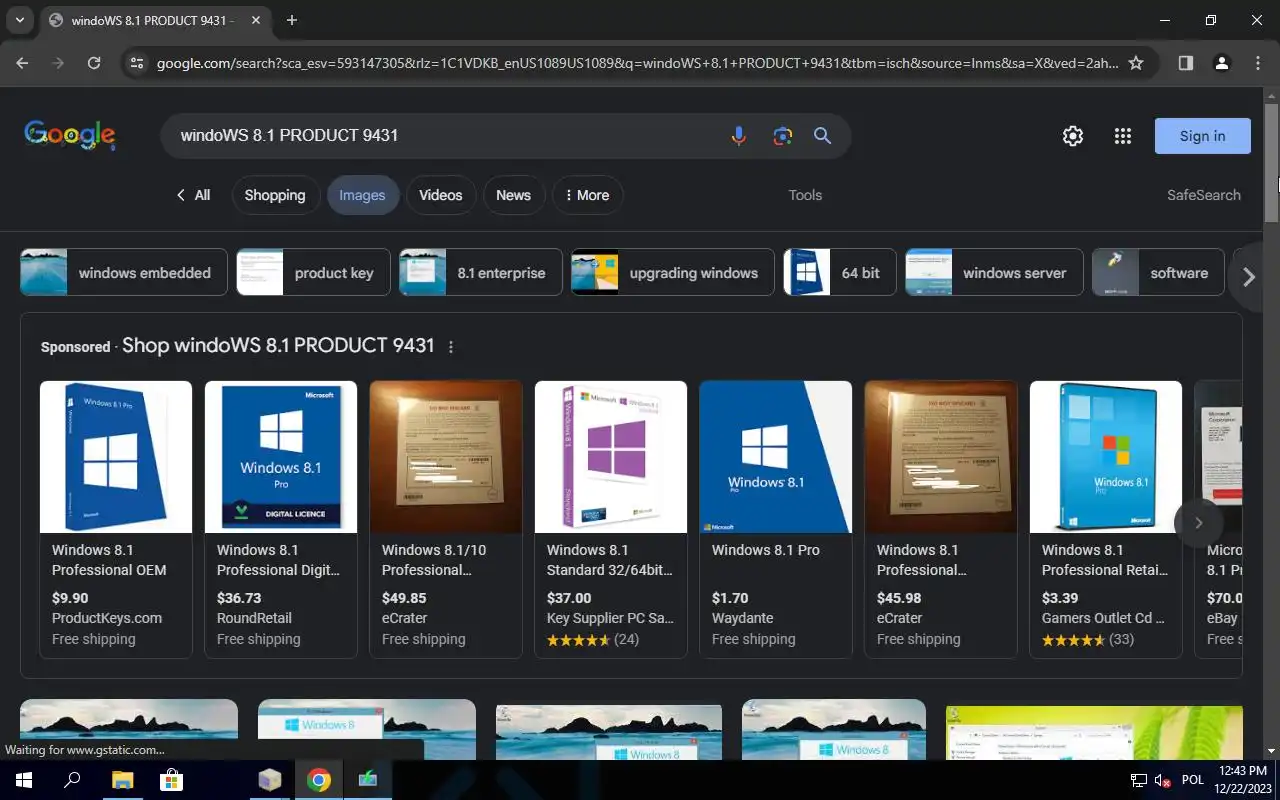This screenshot has width=1280, height=800.
Task: Filter by windows embedded chip
Action: pos(122,272)
